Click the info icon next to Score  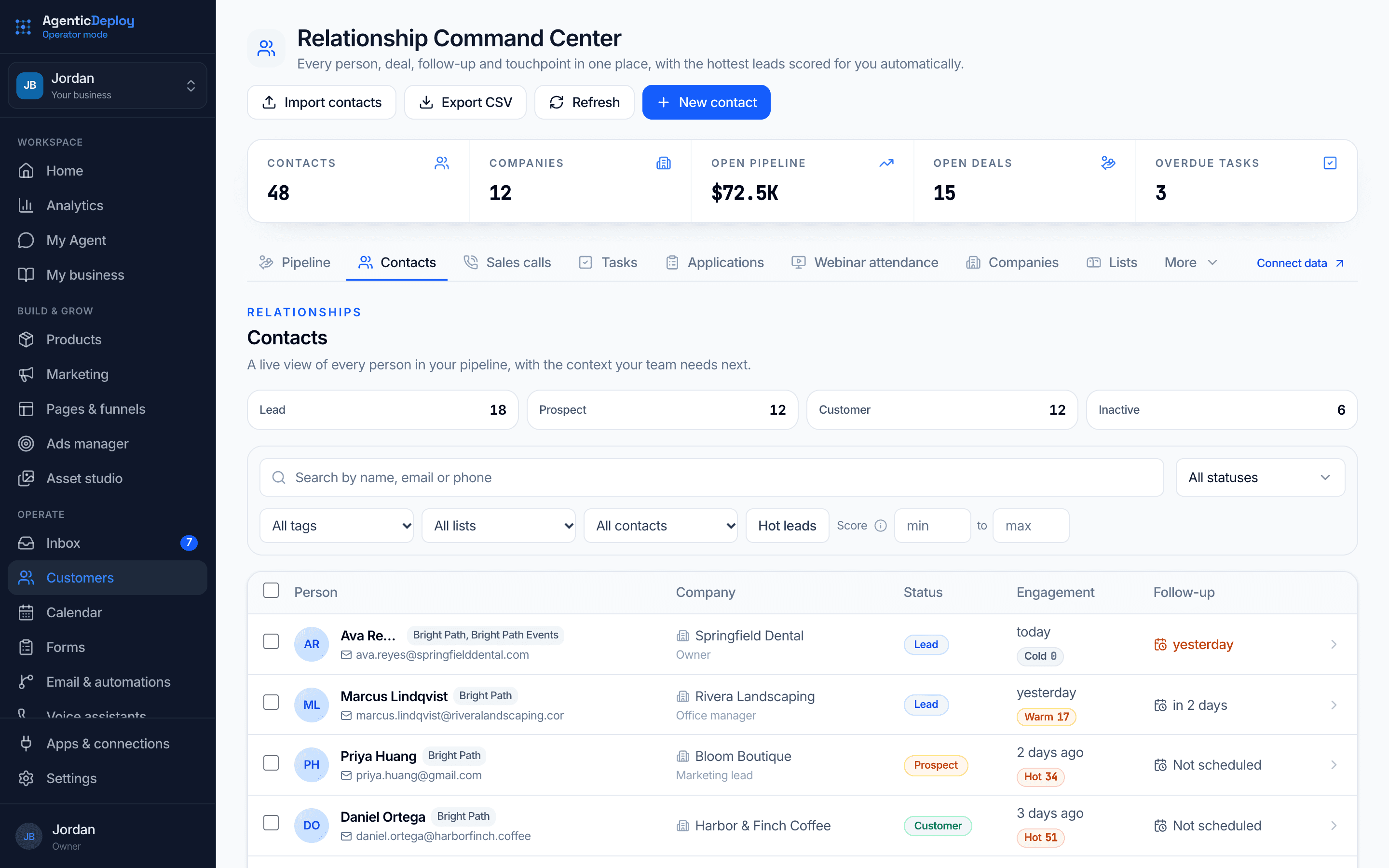coord(881,526)
